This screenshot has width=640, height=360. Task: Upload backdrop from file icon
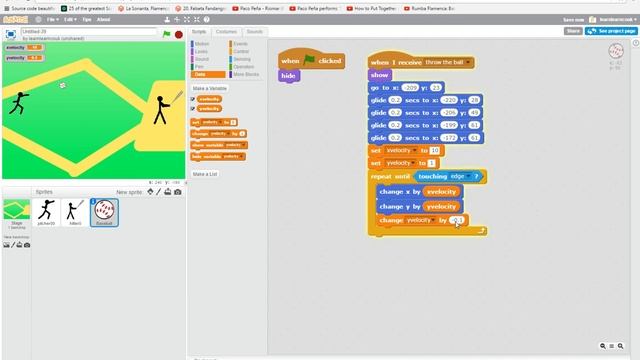[x=19, y=245]
